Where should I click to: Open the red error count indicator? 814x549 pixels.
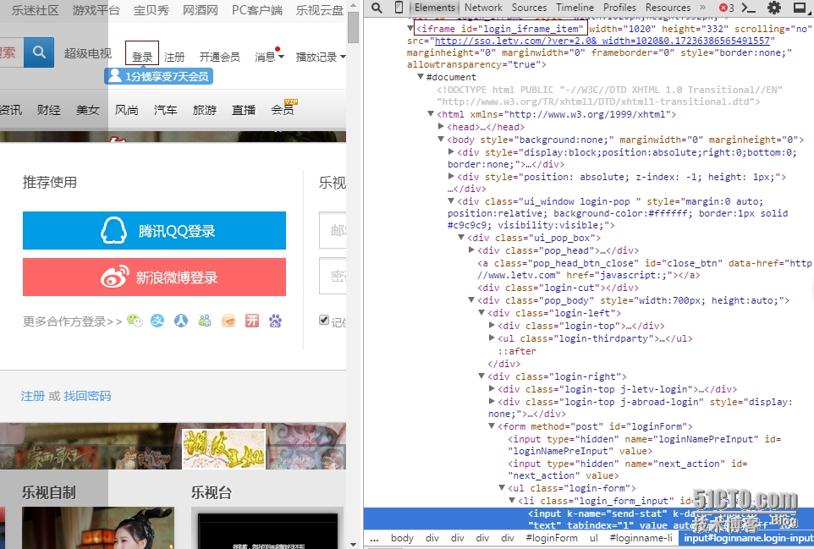click(x=726, y=8)
